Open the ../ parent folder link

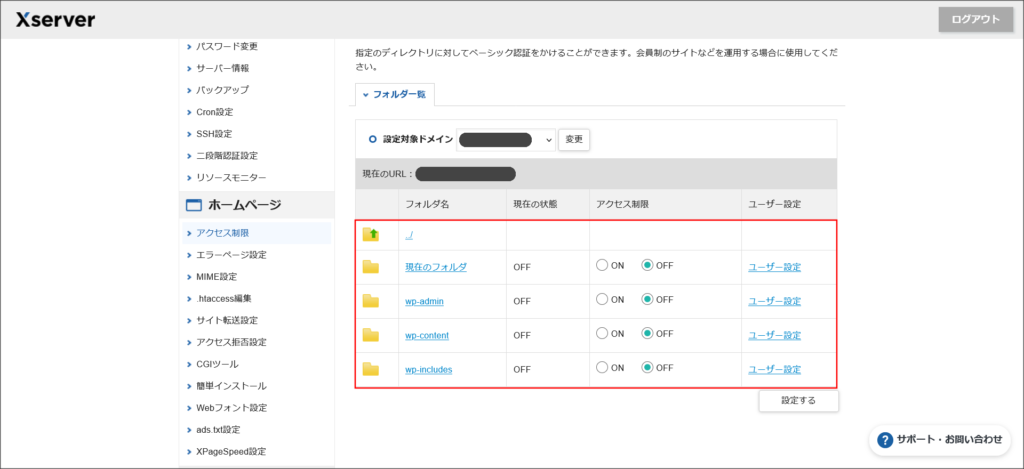click(409, 234)
